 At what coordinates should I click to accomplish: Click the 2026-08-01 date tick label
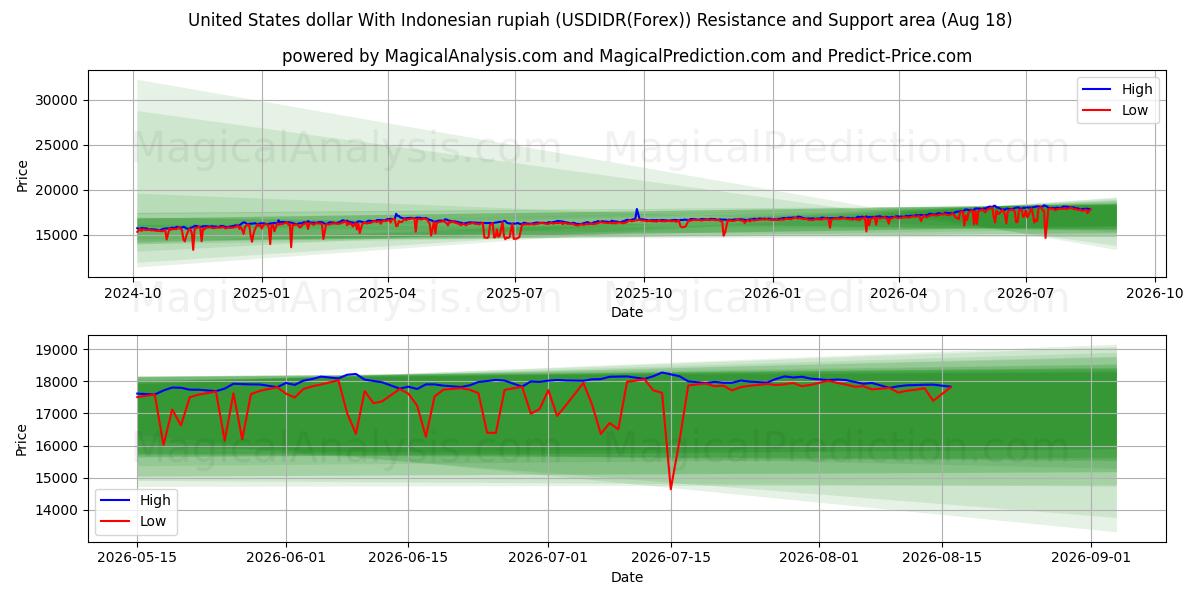(819, 559)
